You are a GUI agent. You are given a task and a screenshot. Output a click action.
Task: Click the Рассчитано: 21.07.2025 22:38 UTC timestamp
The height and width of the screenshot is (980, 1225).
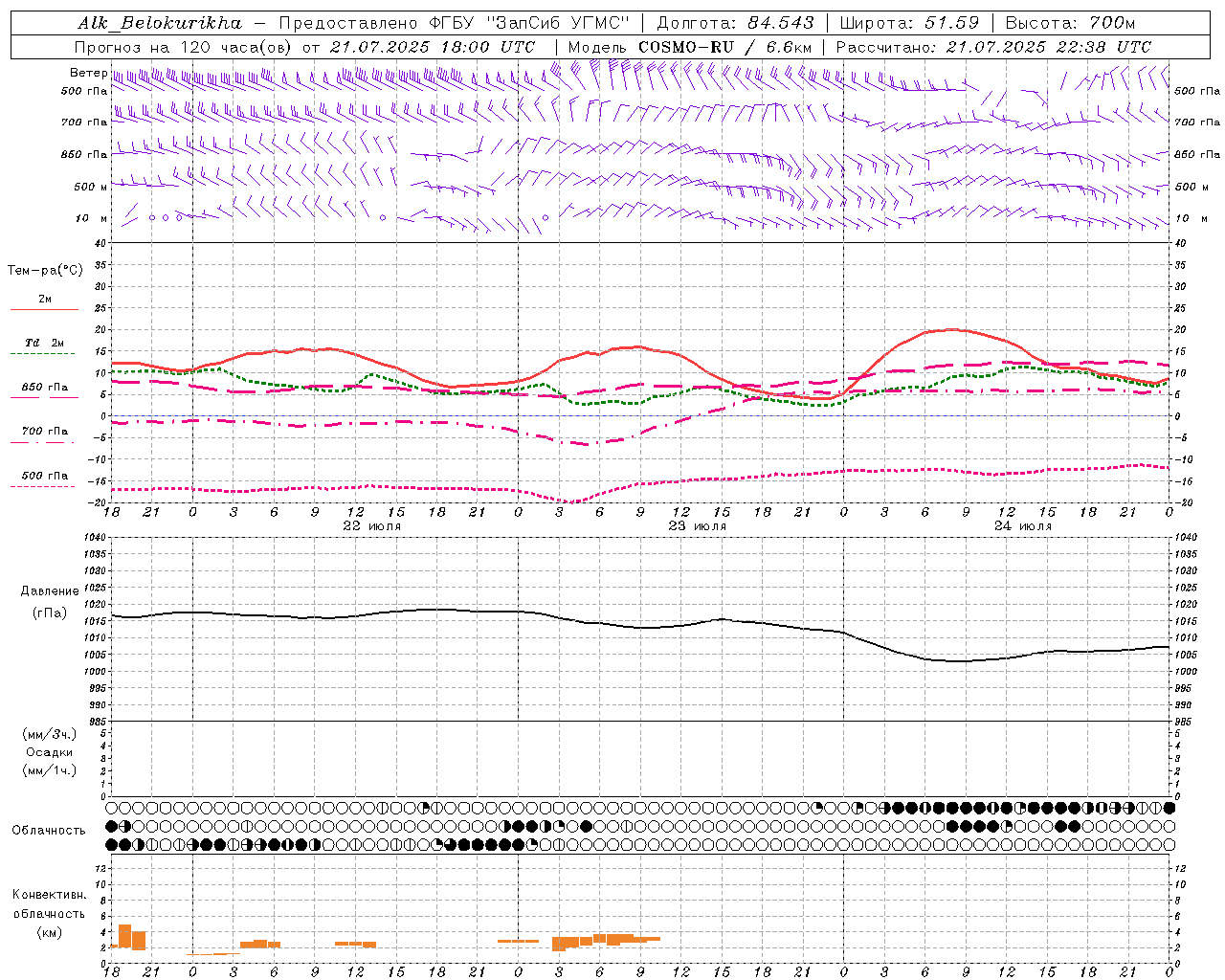click(x=993, y=47)
